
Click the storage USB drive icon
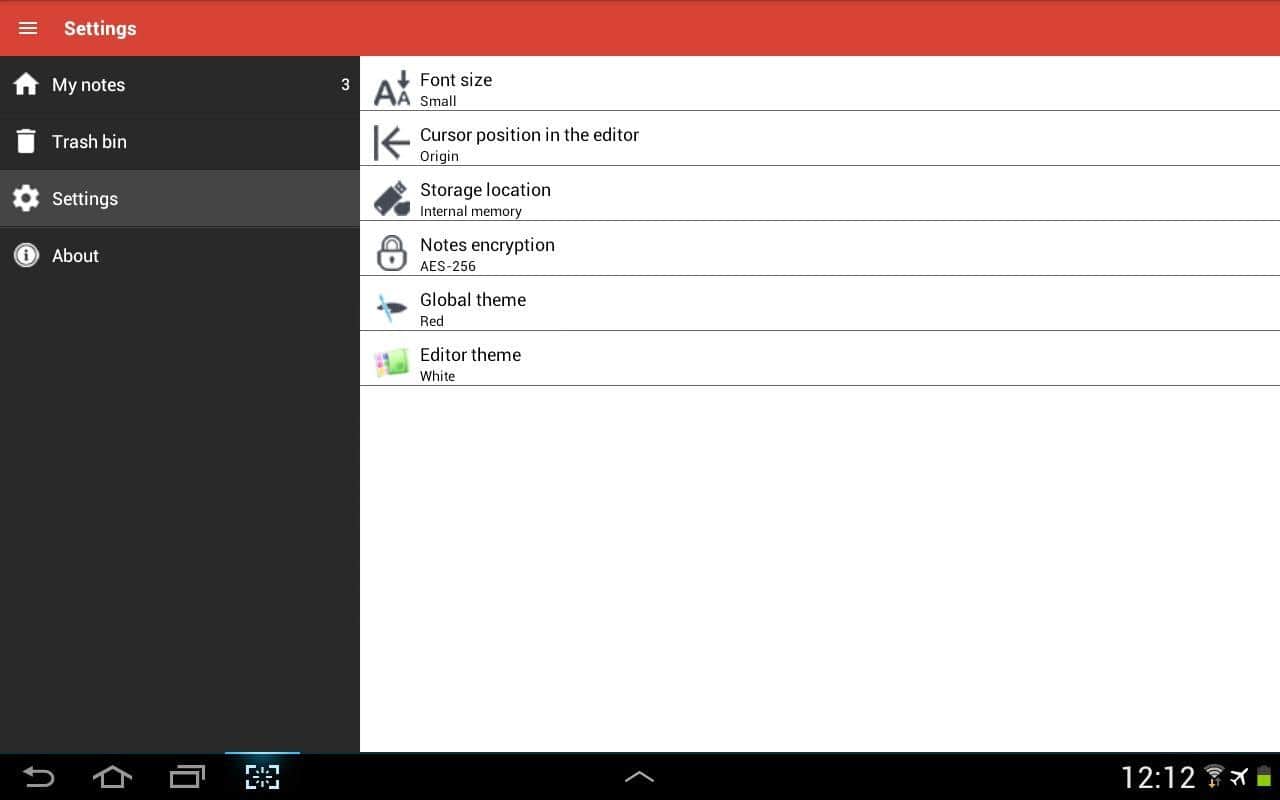click(392, 198)
